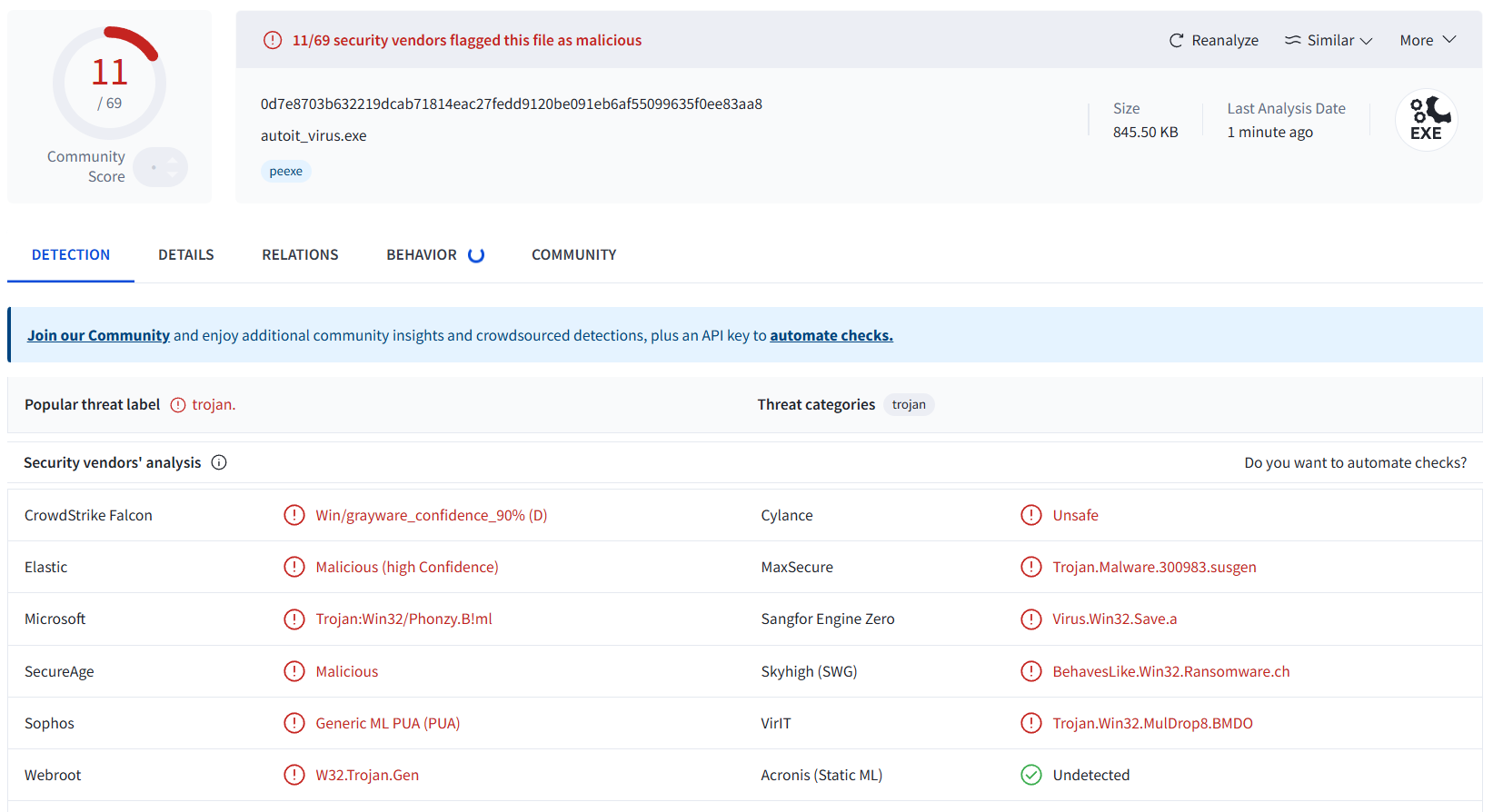Click the EXE file type icon

tap(1426, 120)
